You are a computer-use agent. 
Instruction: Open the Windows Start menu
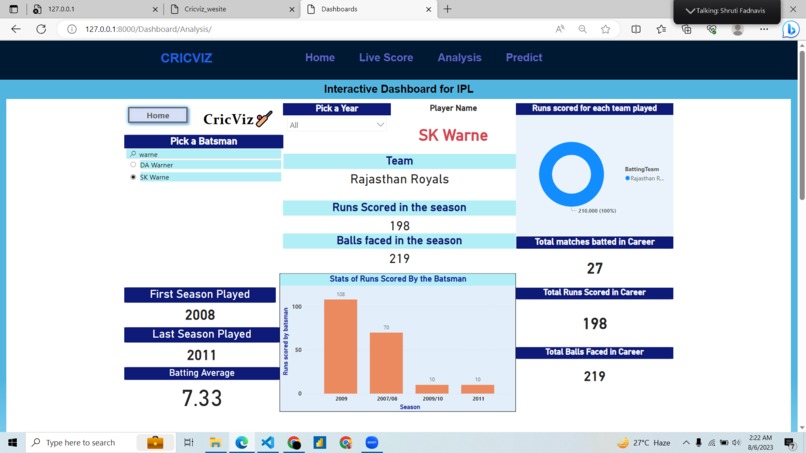[12, 442]
